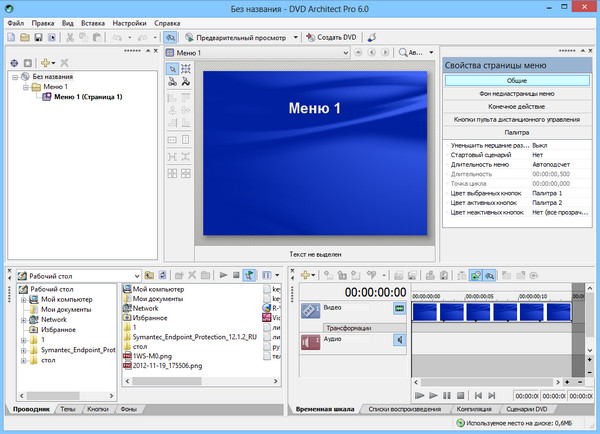600x434 pixels.
Task: Open the Рабочий стол folder dropdown
Action: (136, 274)
